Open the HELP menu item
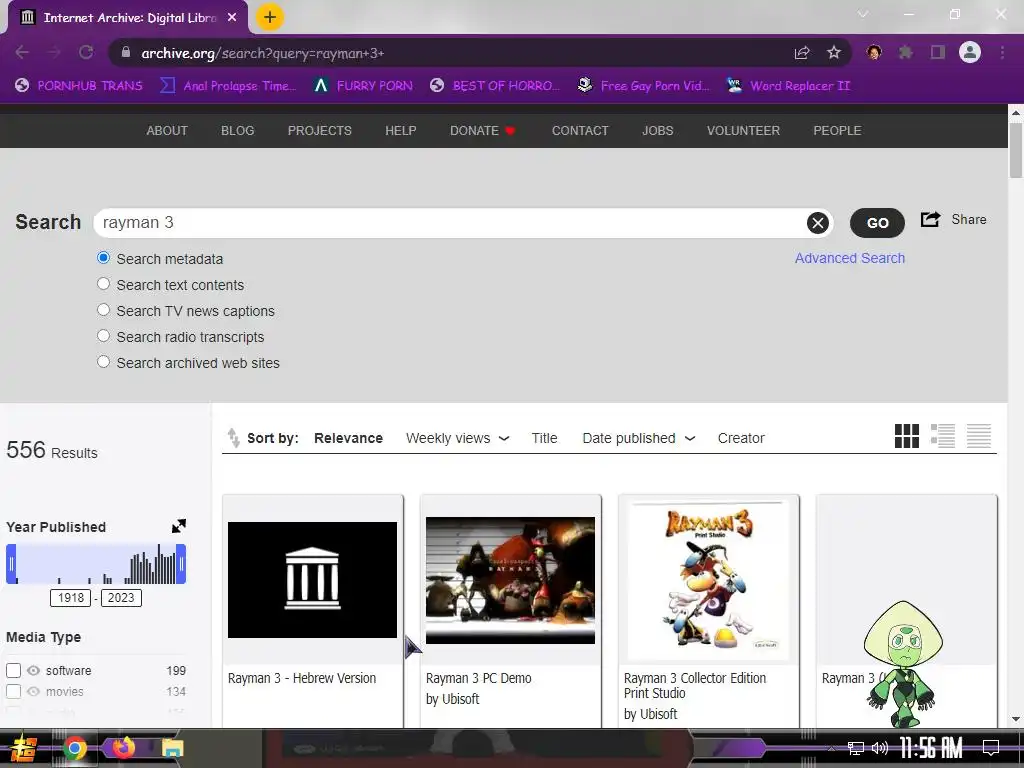This screenshot has height=768, width=1024. pos(401,131)
